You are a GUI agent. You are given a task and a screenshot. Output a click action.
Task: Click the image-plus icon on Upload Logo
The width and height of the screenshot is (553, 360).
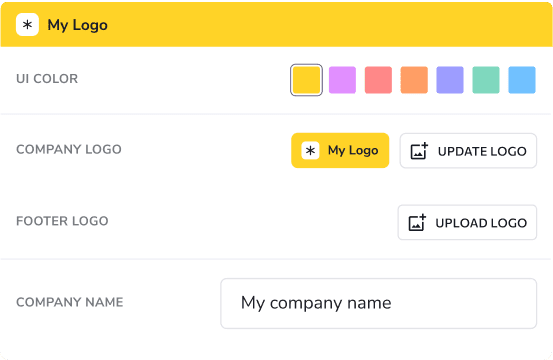coord(417,222)
